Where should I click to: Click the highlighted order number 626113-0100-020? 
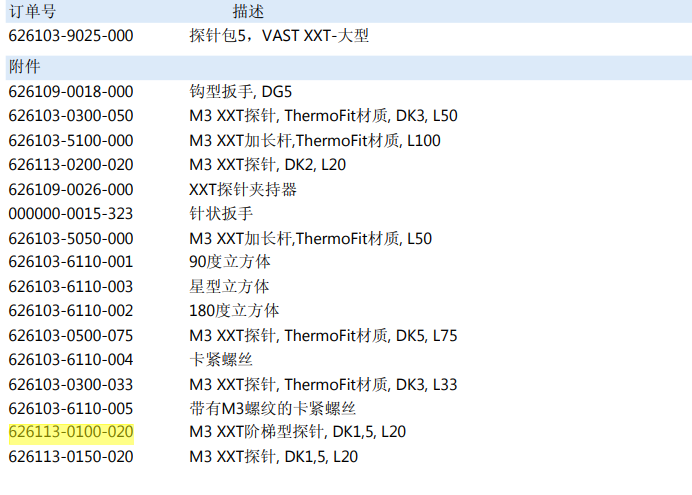71,432
